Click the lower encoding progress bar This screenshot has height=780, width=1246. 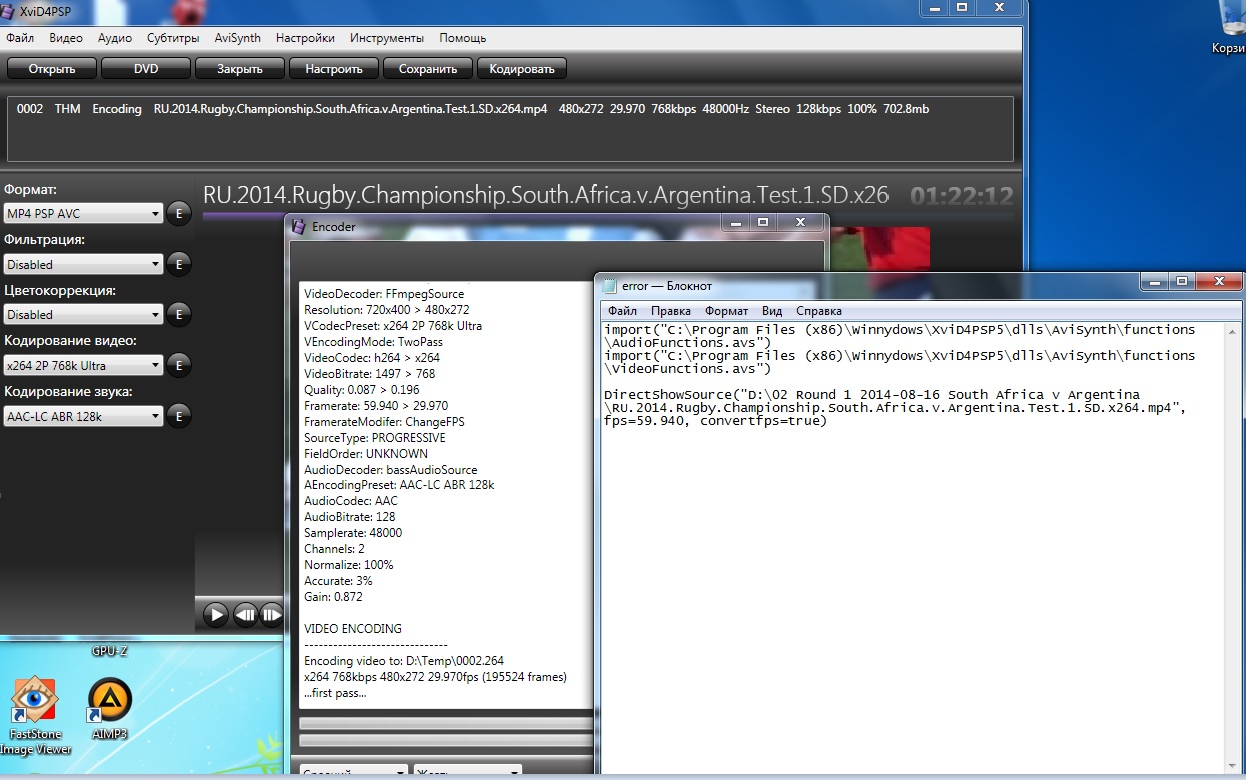[x=446, y=741]
